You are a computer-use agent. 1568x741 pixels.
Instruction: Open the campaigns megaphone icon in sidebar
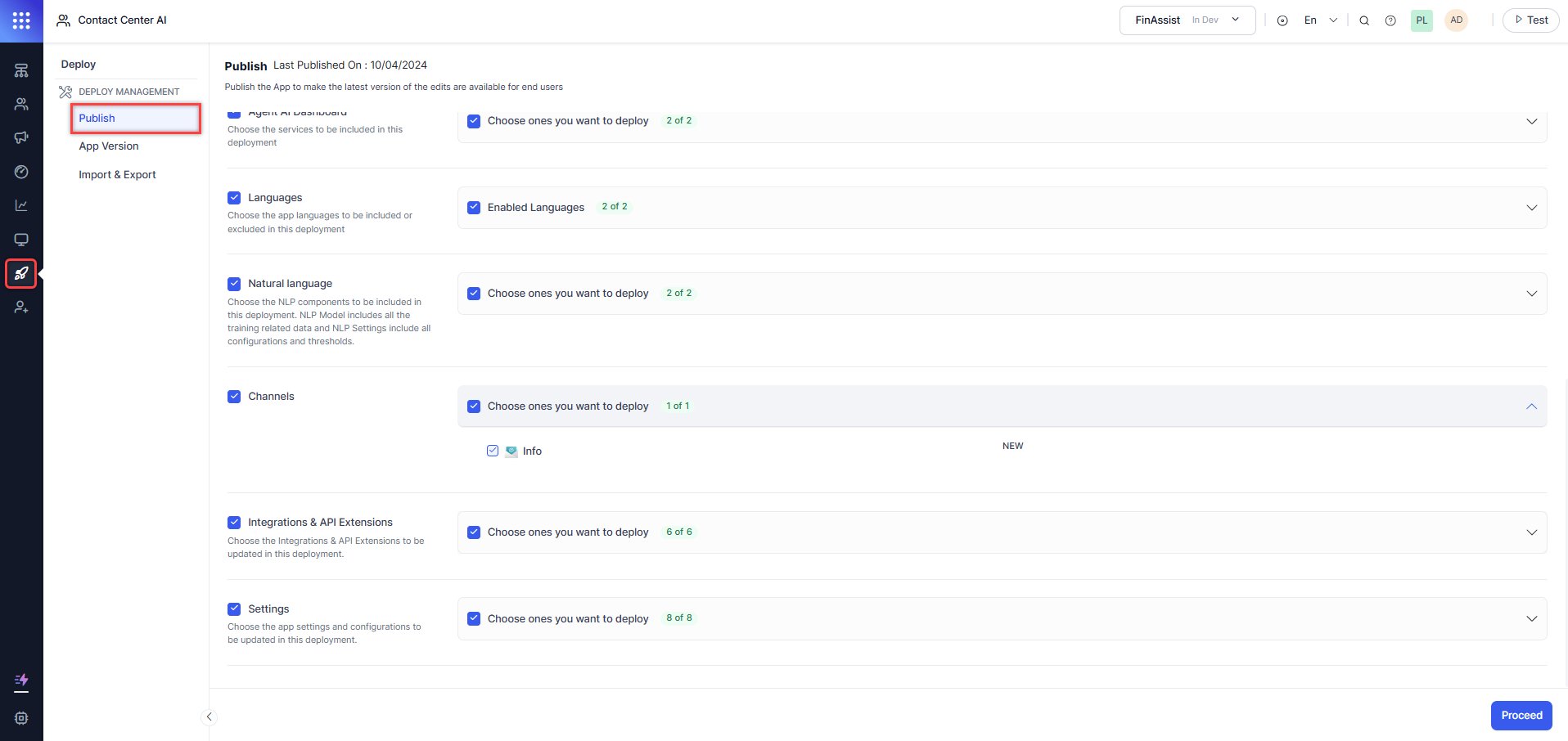[21, 137]
